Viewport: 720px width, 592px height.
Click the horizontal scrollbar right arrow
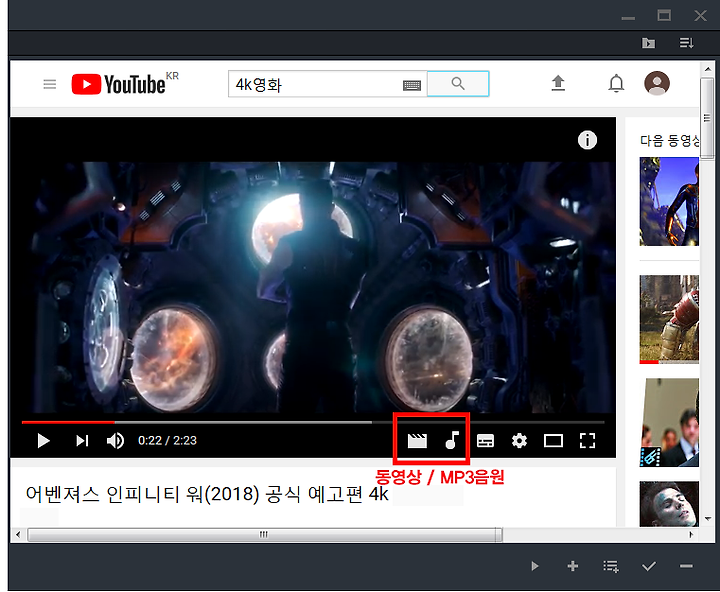tap(691, 535)
